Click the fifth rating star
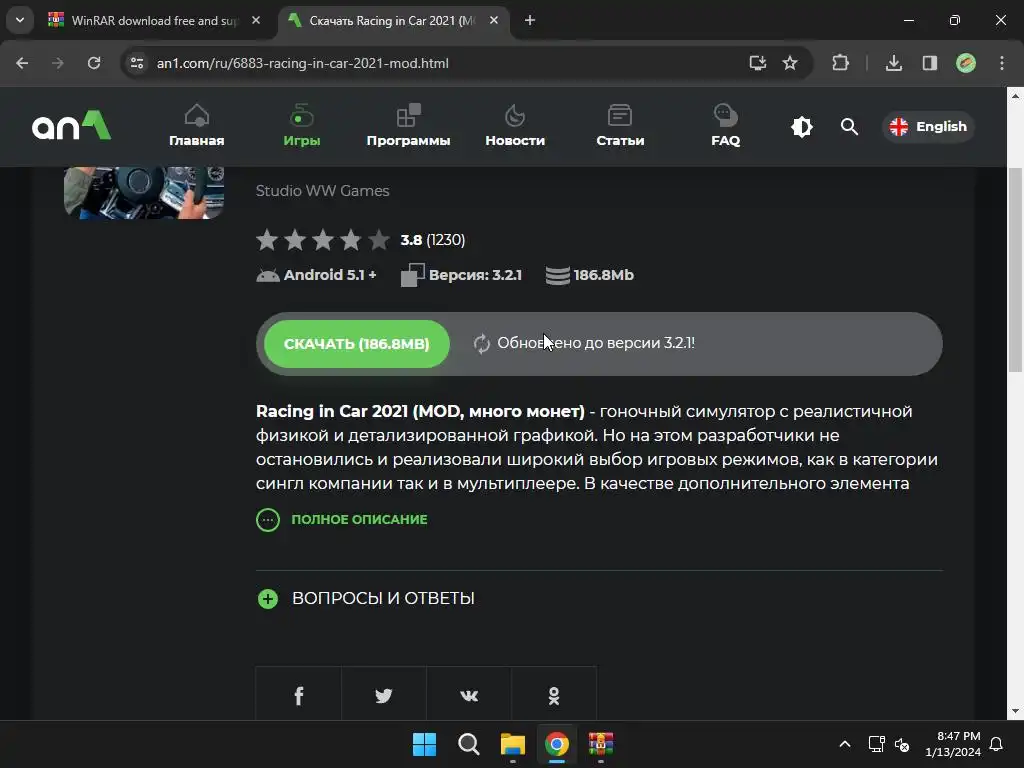Viewport: 1024px width, 768px height. tap(379, 240)
